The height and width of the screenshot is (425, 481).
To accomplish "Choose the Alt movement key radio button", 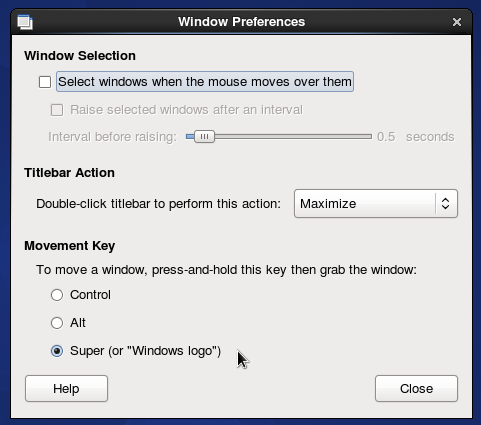I will click(57, 323).
